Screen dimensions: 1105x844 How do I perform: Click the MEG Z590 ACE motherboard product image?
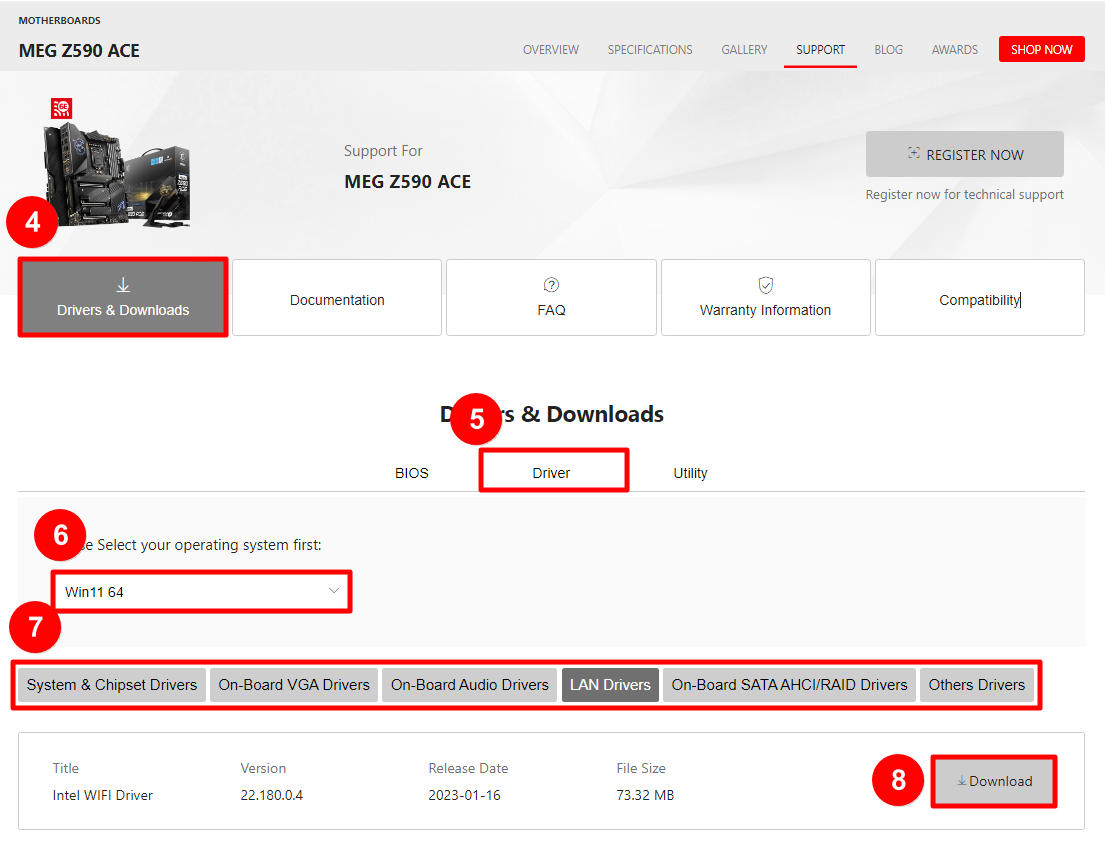pos(115,165)
